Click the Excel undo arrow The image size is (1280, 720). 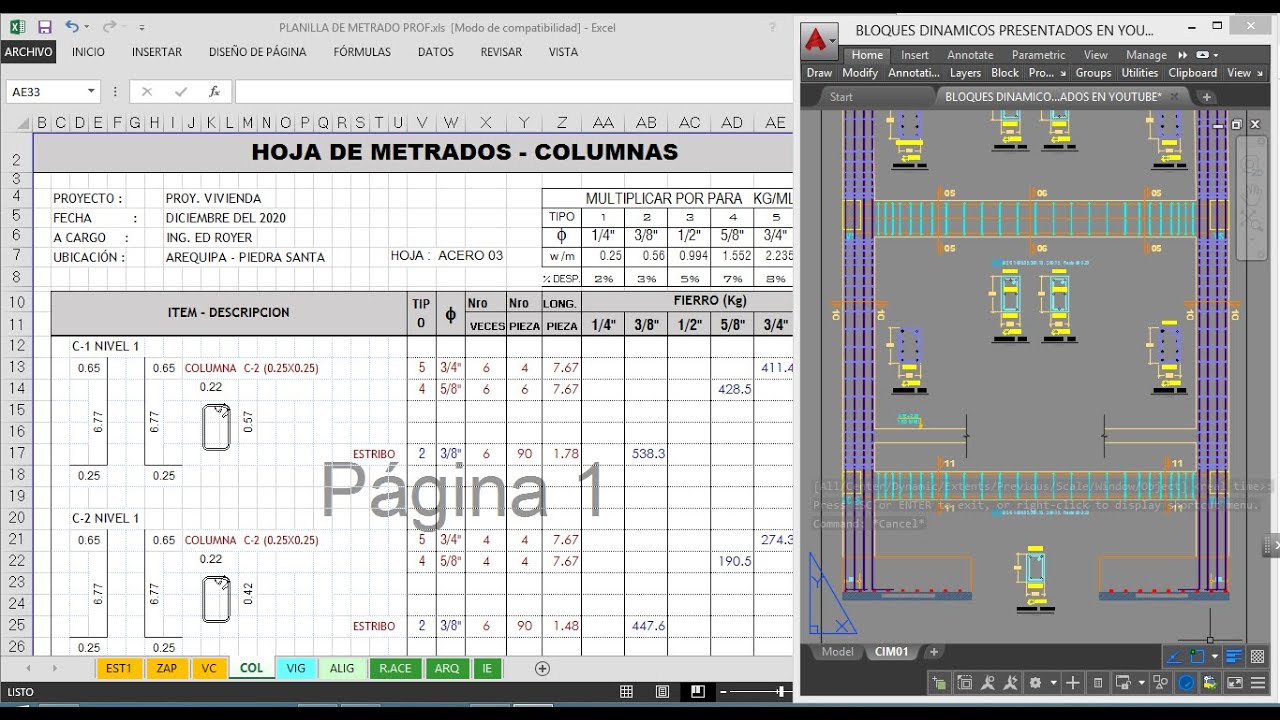71,27
